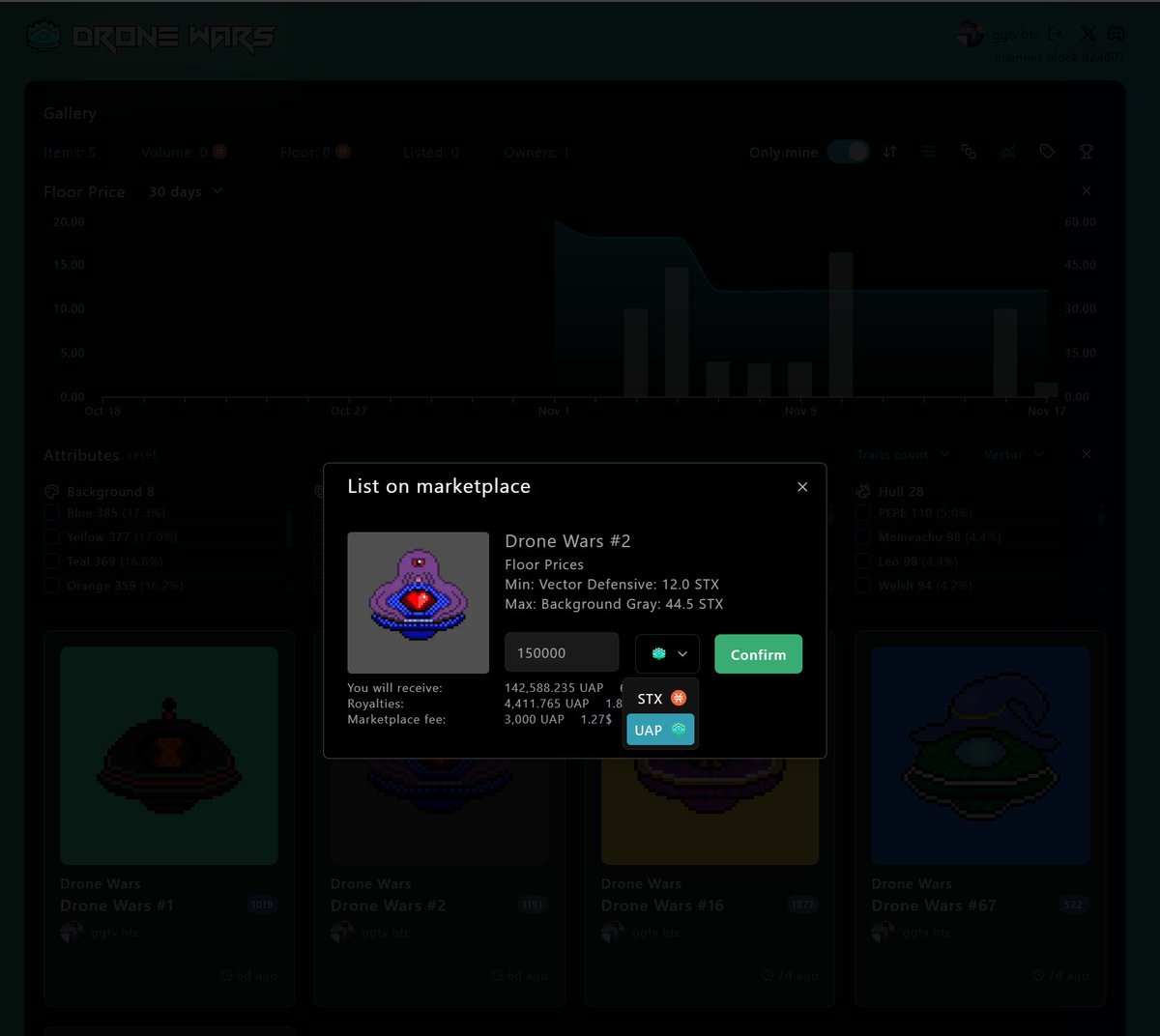1160x1036 pixels.
Task: Click the "3,000 UAP" marketplace fee amount
Action: click(x=535, y=719)
